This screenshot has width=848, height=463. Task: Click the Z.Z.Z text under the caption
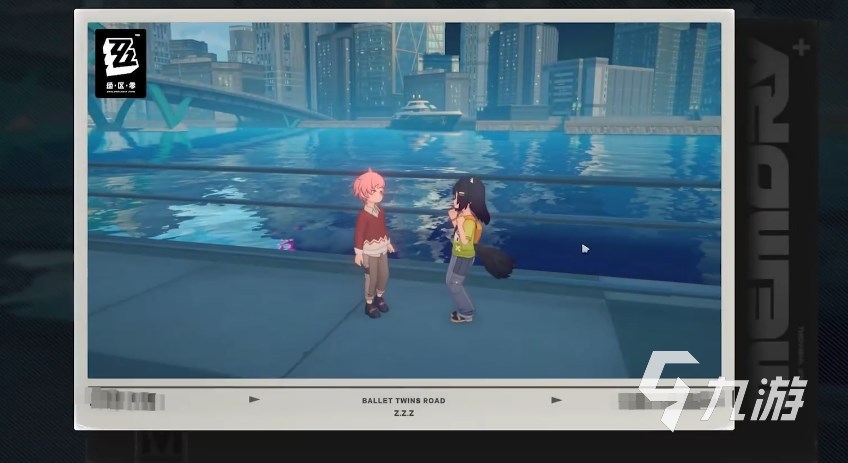click(403, 413)
